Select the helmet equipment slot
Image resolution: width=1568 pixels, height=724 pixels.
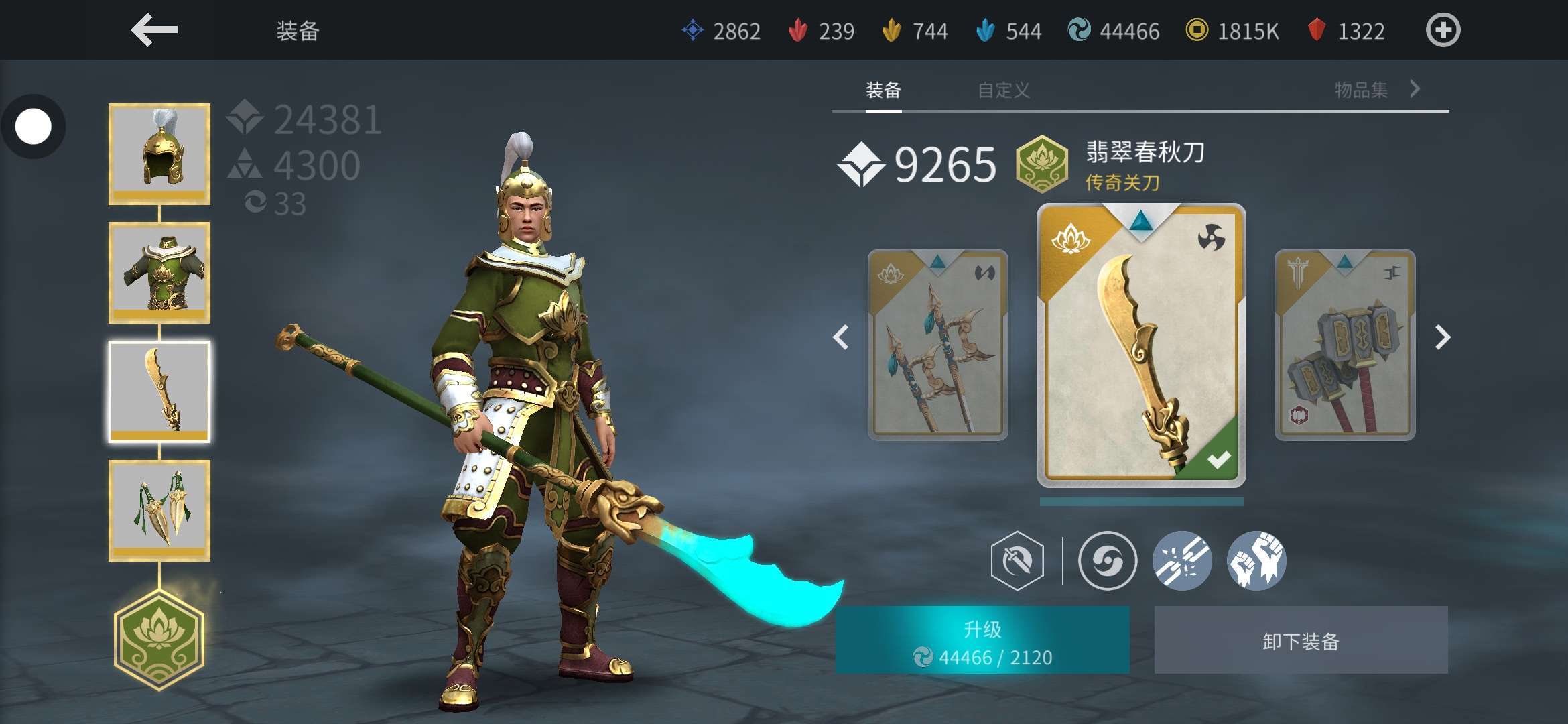(x=159, y=154)
